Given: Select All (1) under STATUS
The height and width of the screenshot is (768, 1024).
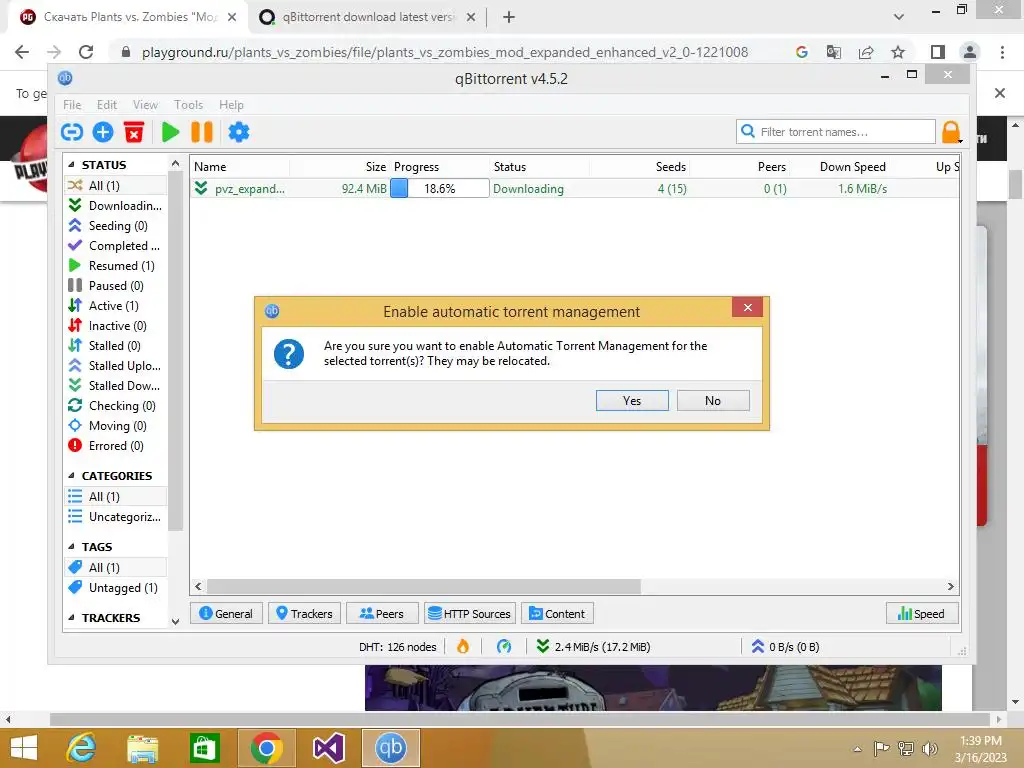Looking at the screenshot, I should [x=115, y=185].
